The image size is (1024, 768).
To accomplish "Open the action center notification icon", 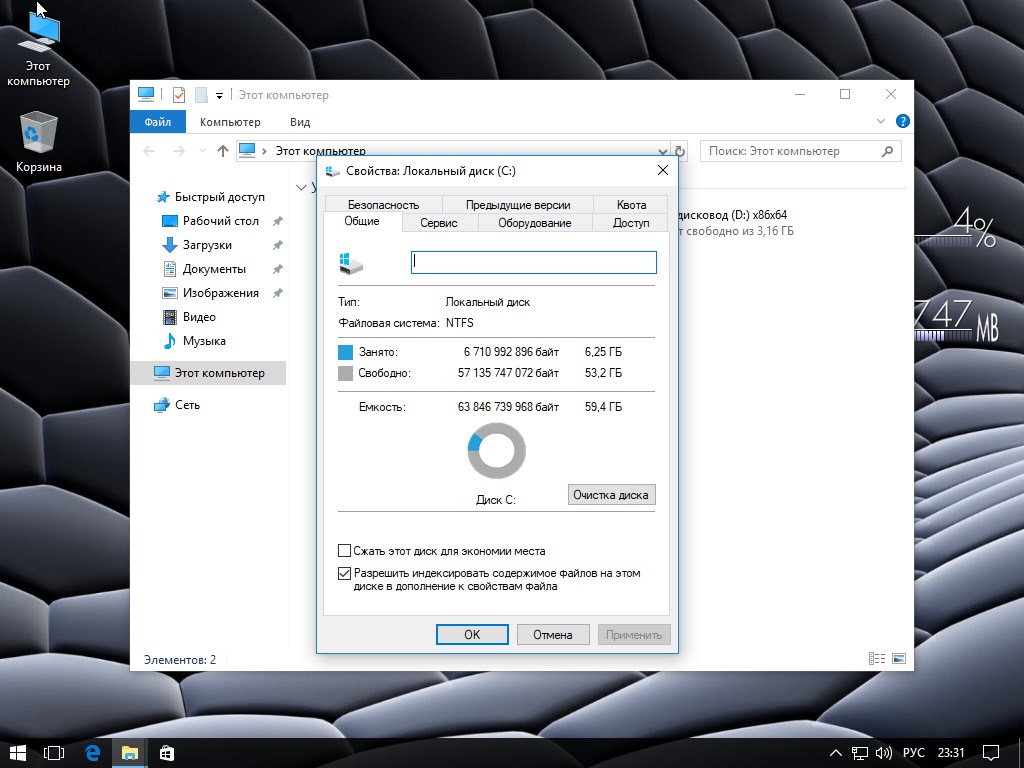I will [x=990, y=752].
